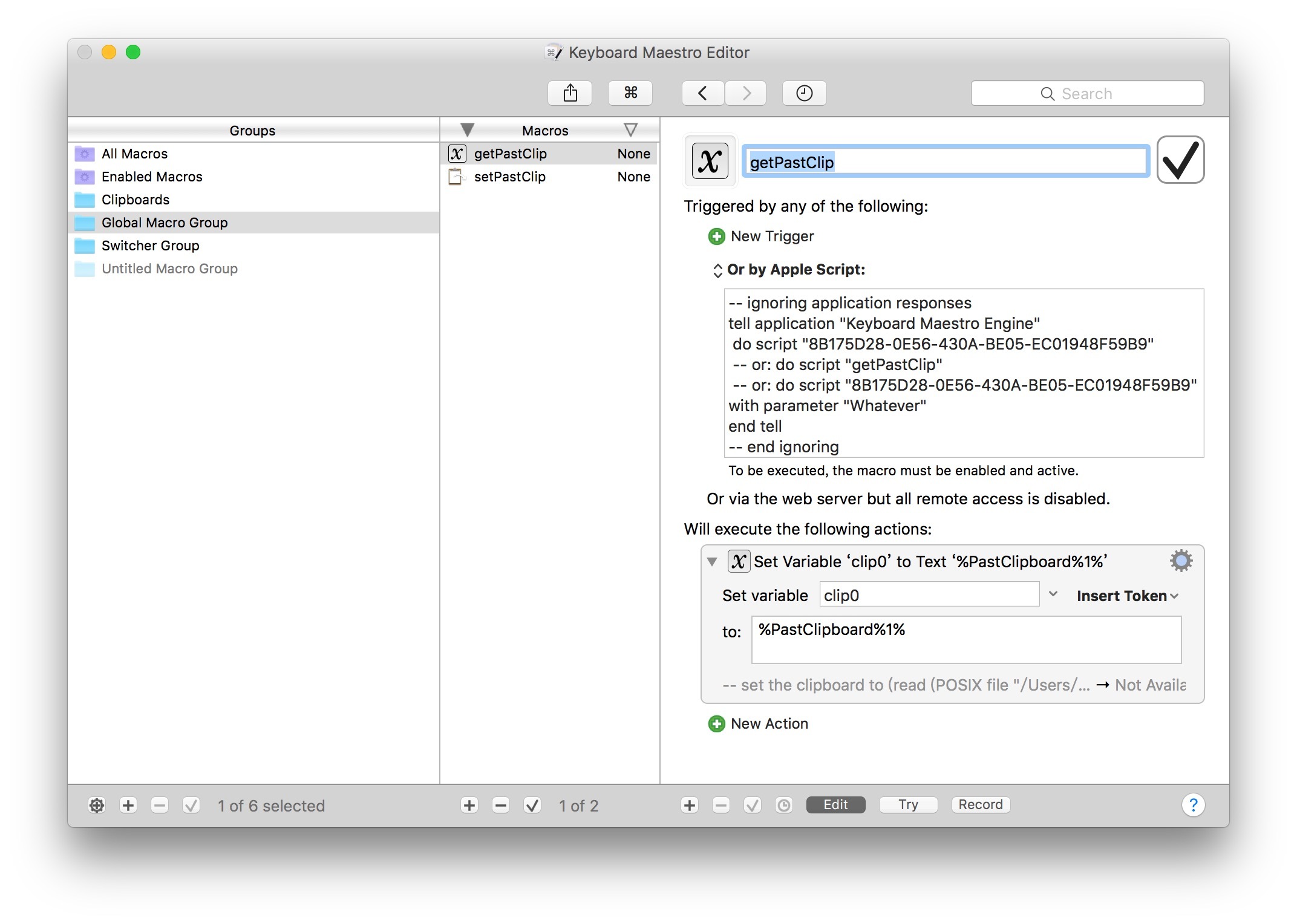Viewport: 1297px width, 924px height.
Task: Select the Clipboards group
Action: pyautogui.click(x=253, y=200)
